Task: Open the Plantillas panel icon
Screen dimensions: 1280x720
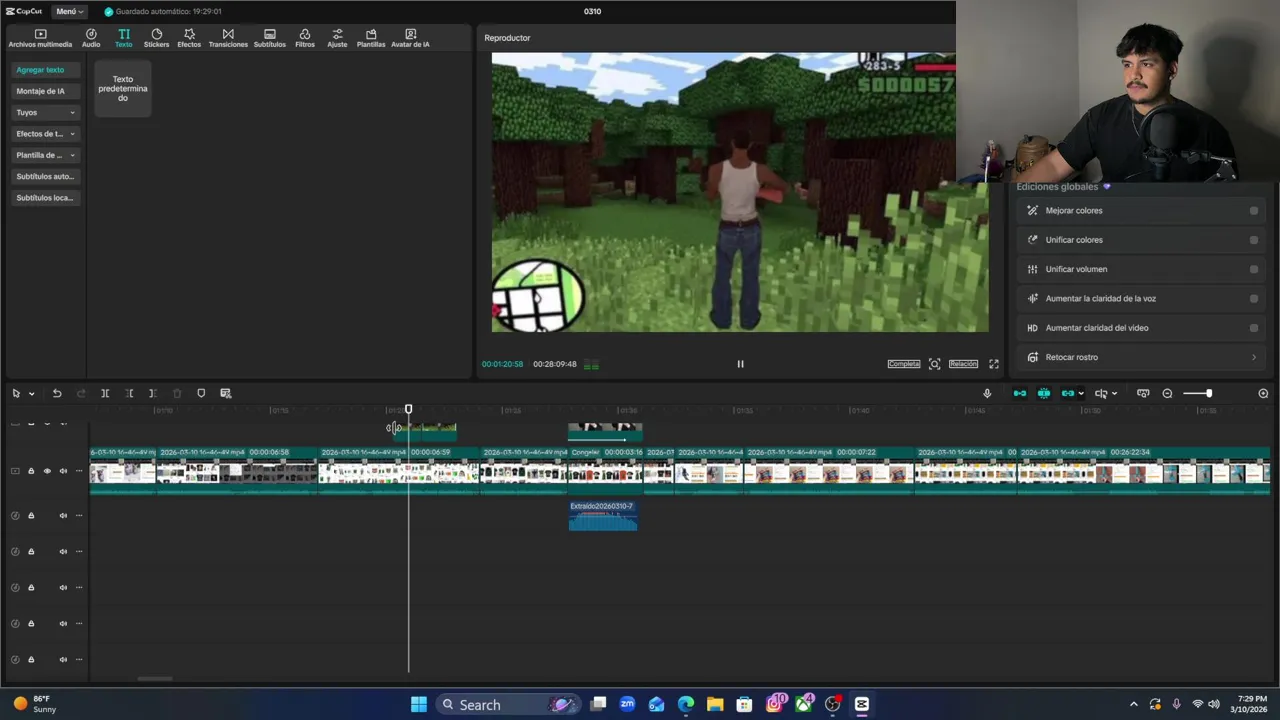Action: (x=371, y=38)
